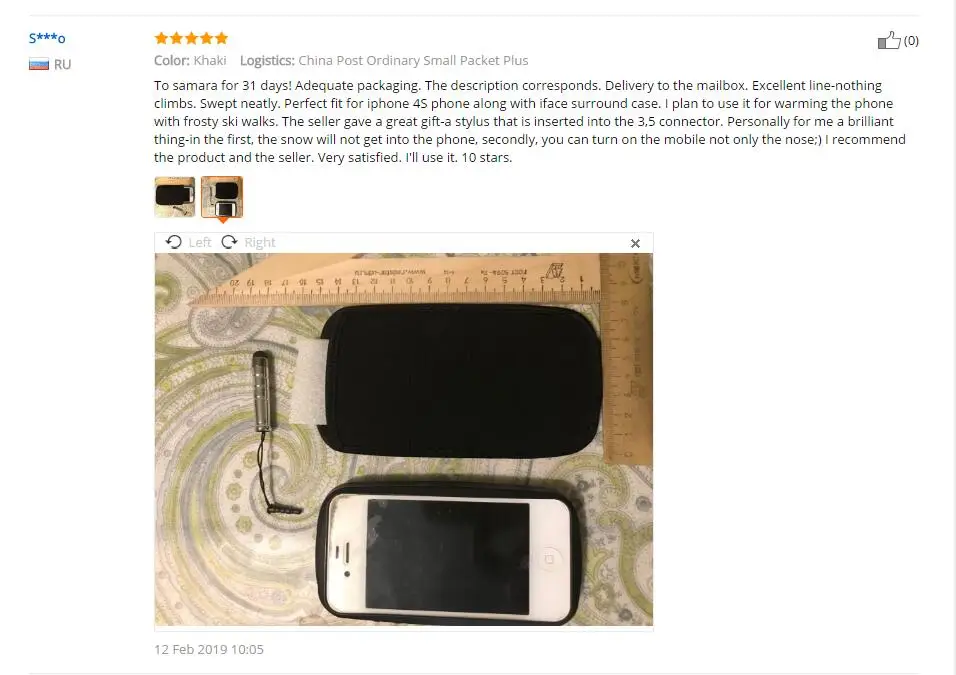Select the second highlighted review thumbnail
The height and width of the screenshot is (675, 956).
pos(222,197)
